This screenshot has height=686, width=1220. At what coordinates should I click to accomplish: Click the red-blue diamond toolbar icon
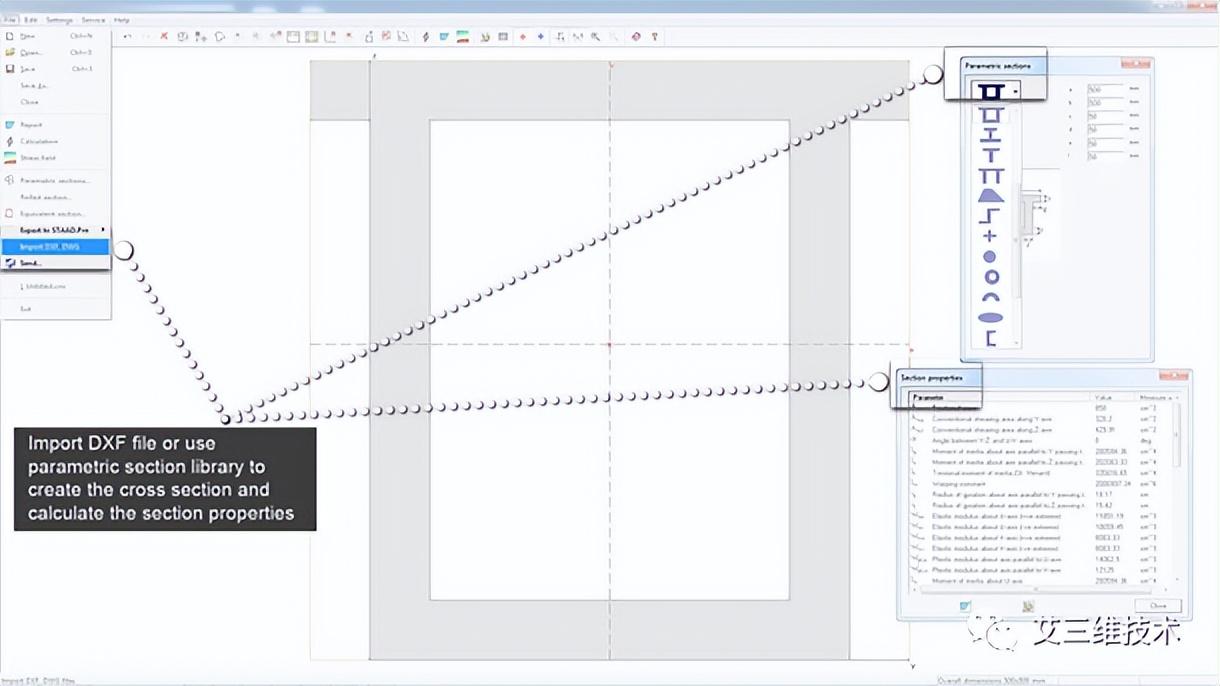point(636,37)
